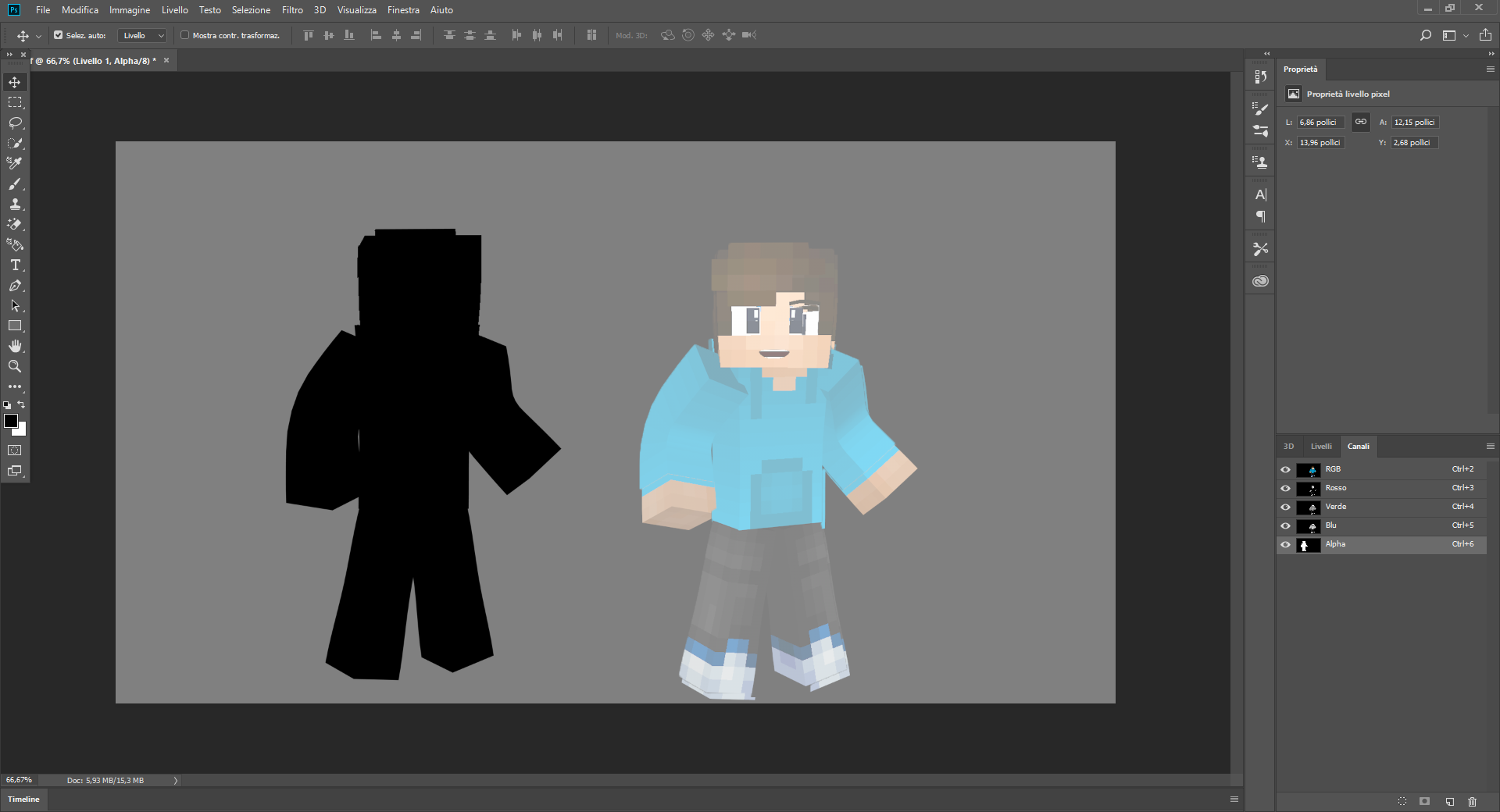Reset to default foreground/background colors
The width and height of the screenshot is (1500, 812).
pyautogui.click(x=7, y=405)
